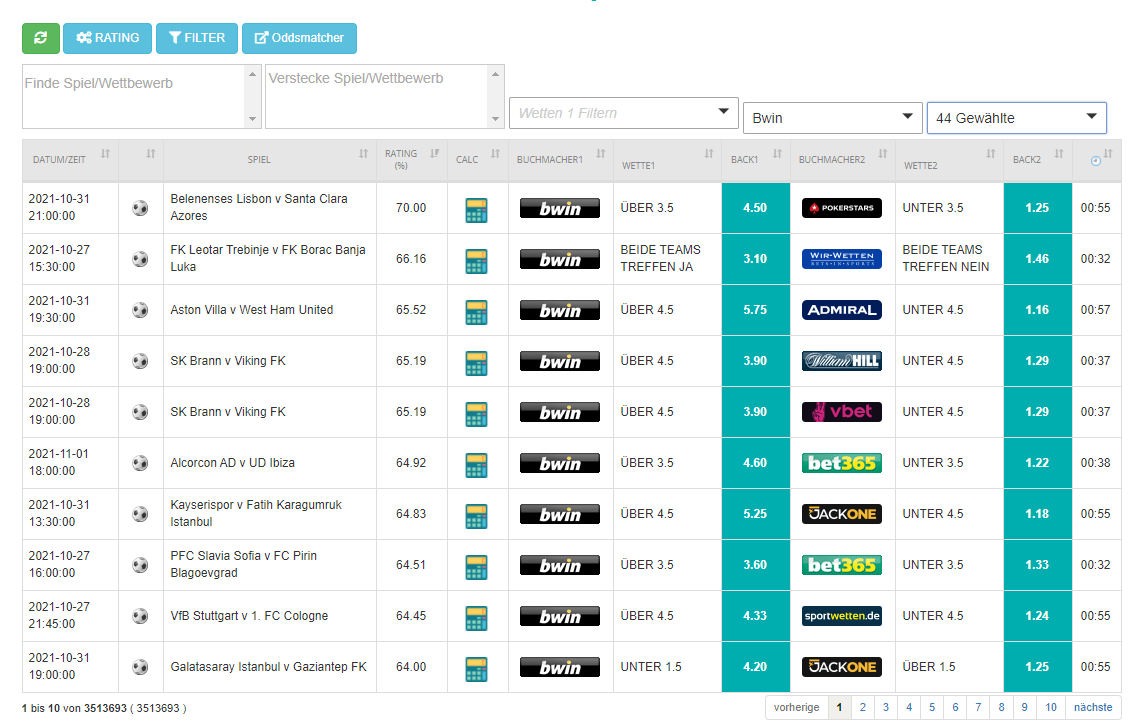Sort by WETTE1 column header
Viewport: 1129px width, 722px height.
pos(667,160)
